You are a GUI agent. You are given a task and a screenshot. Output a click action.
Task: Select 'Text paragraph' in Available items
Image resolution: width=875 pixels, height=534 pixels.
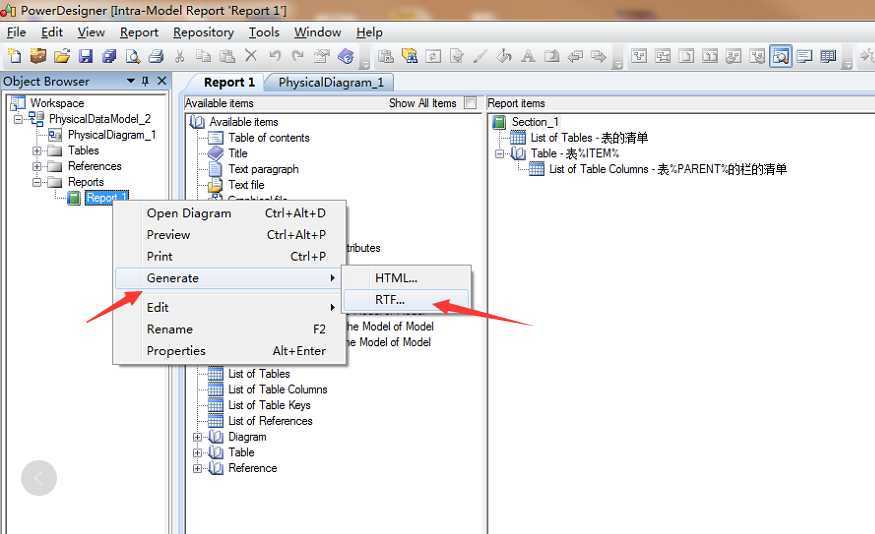click(x=263, y=169)
